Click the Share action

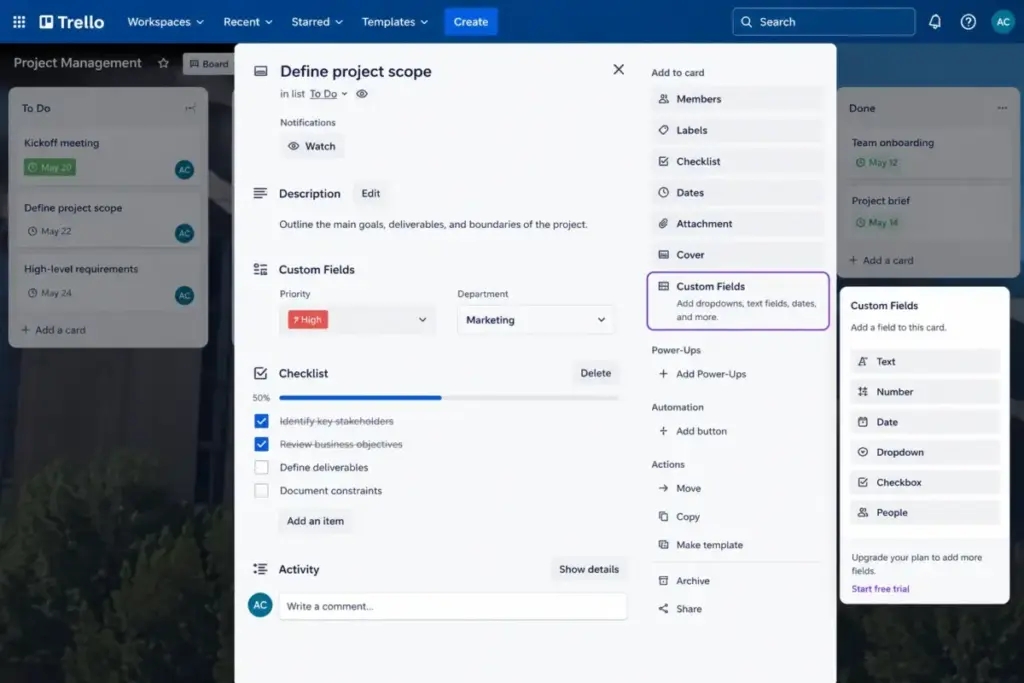point(680,609)
